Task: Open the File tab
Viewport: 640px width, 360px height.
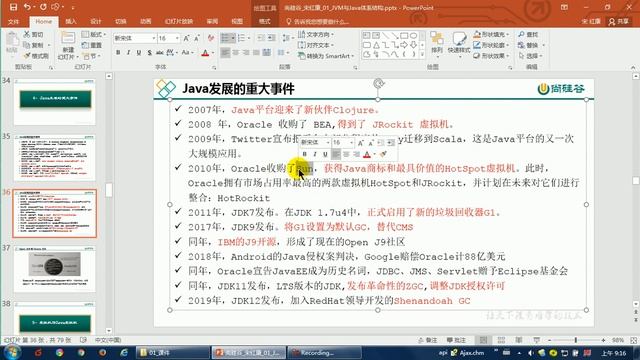Action: pyautogui.click(x=13, y=21)
